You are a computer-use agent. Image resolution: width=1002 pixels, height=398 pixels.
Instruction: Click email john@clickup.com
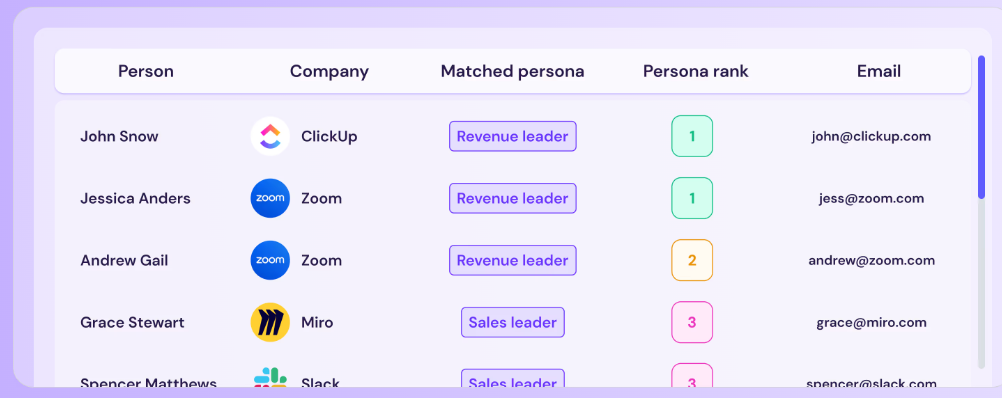(x=871, y=136)
